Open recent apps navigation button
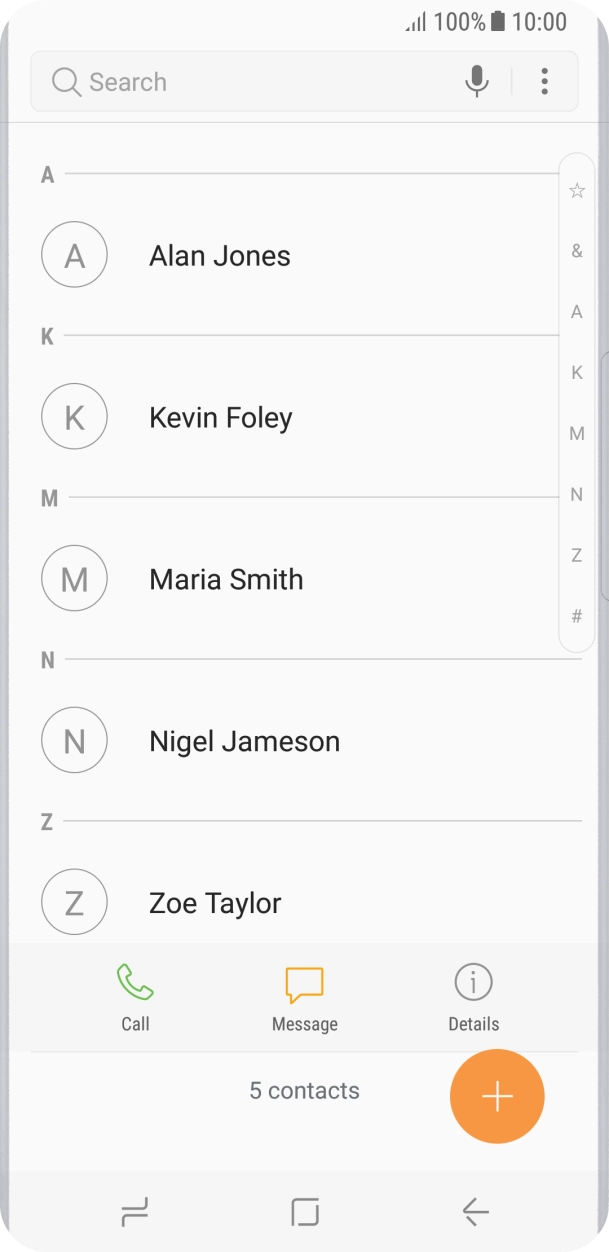The image size is (609, 1252). click(134, 1213)
